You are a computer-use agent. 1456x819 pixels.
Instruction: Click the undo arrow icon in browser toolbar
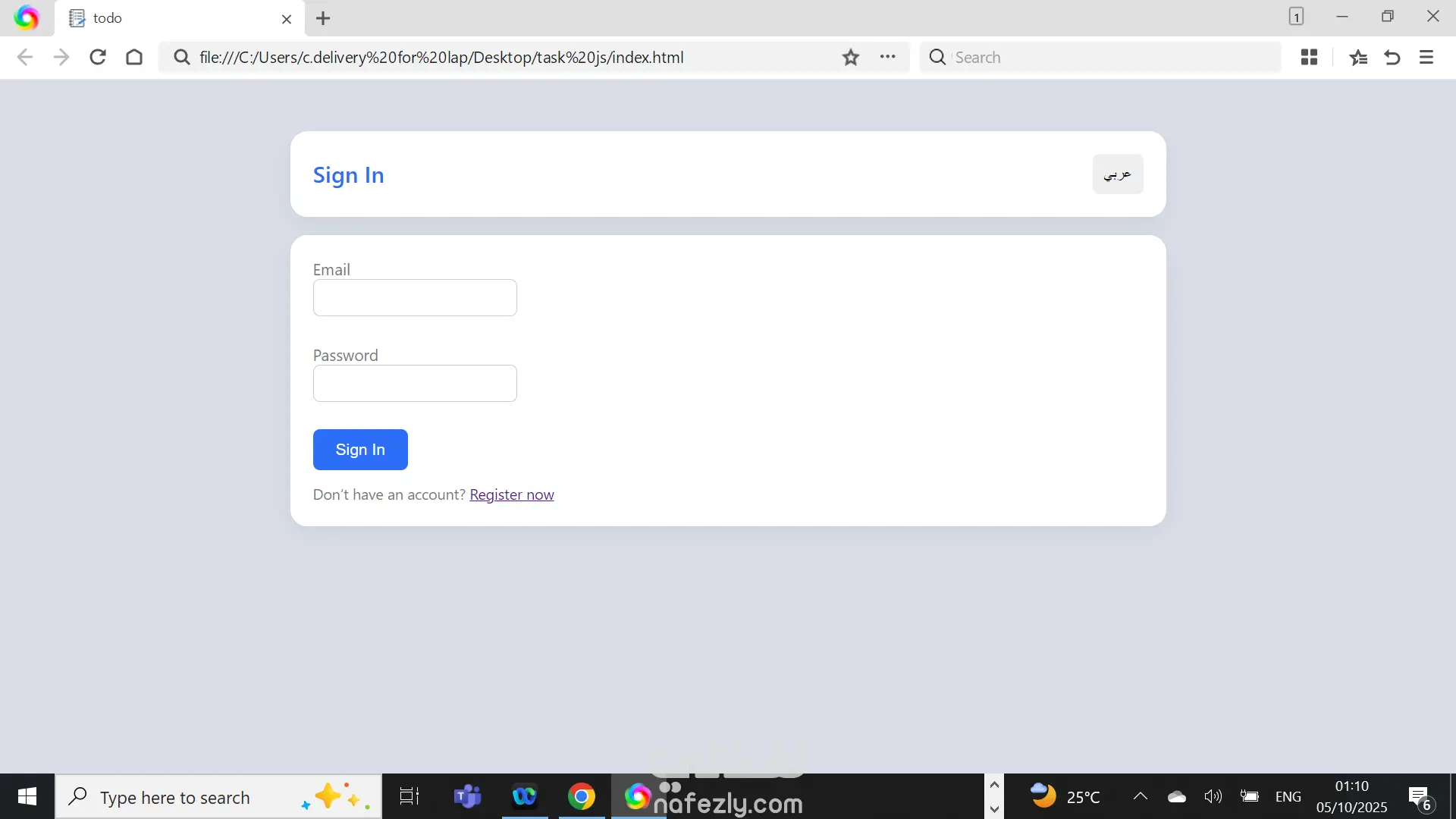[1392, 57]
